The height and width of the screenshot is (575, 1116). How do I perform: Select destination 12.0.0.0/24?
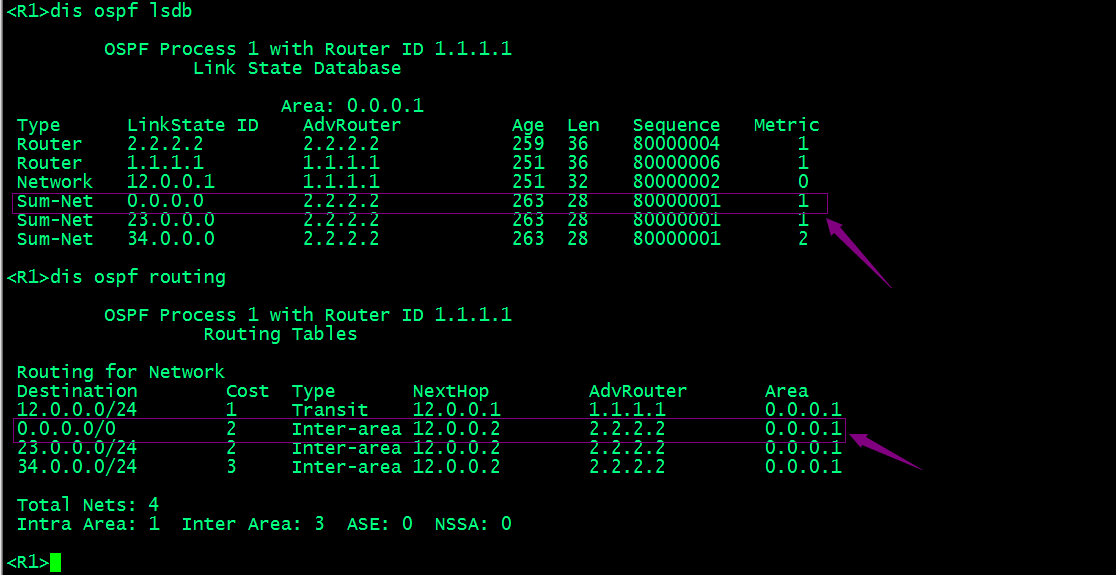pyautogui.click(x=77, y=410)
